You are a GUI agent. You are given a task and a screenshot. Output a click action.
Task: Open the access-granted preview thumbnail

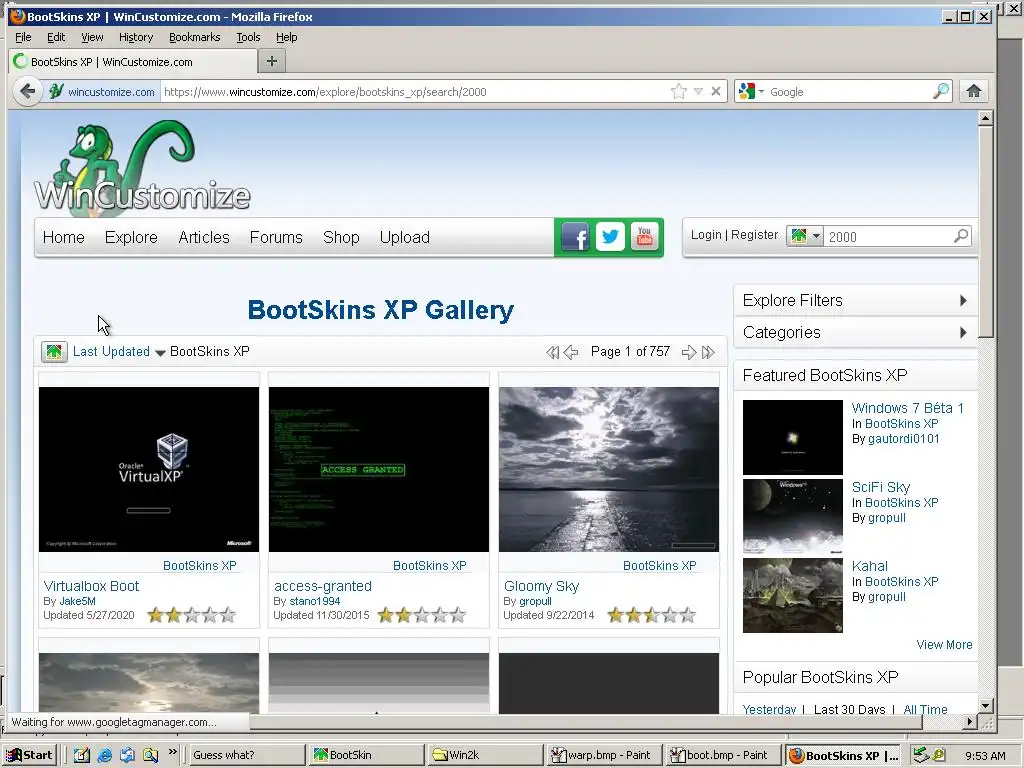coord(379,470)
